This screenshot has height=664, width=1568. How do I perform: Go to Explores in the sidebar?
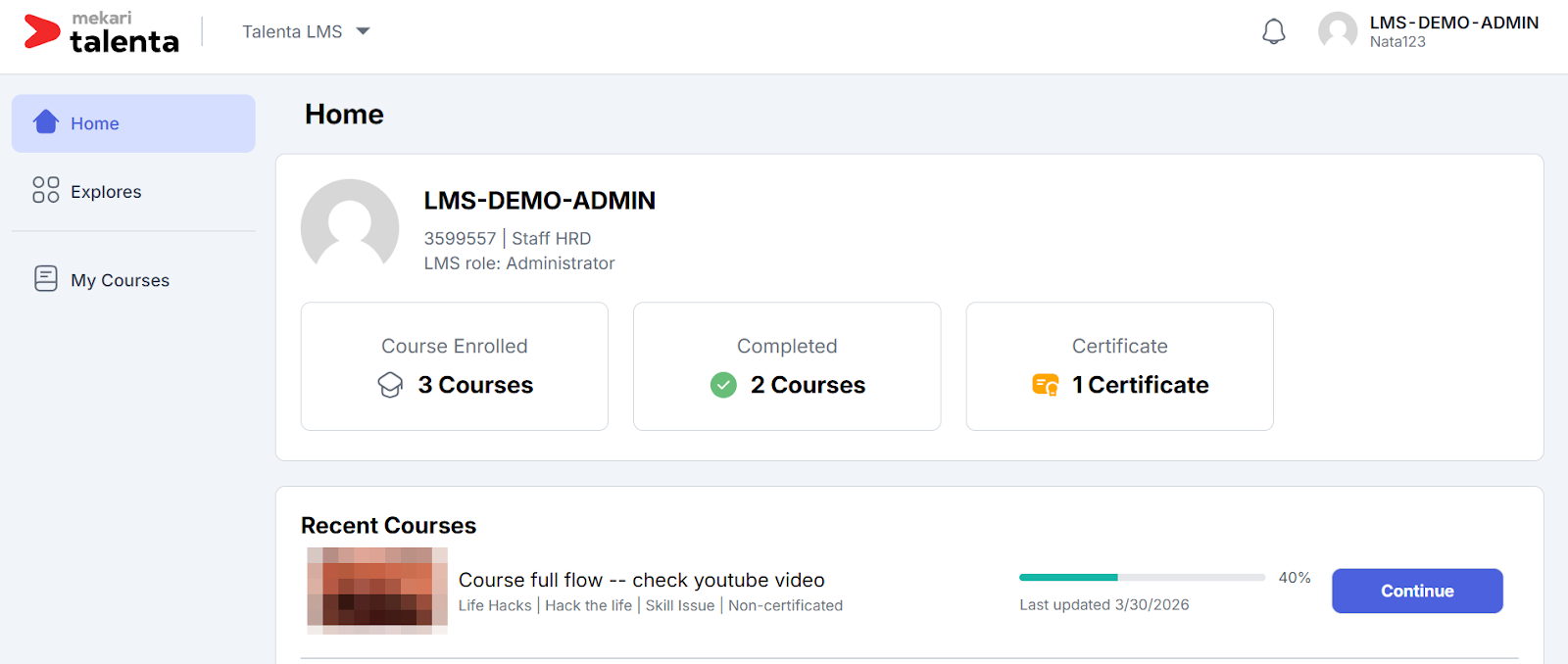[x=106, y=192]
